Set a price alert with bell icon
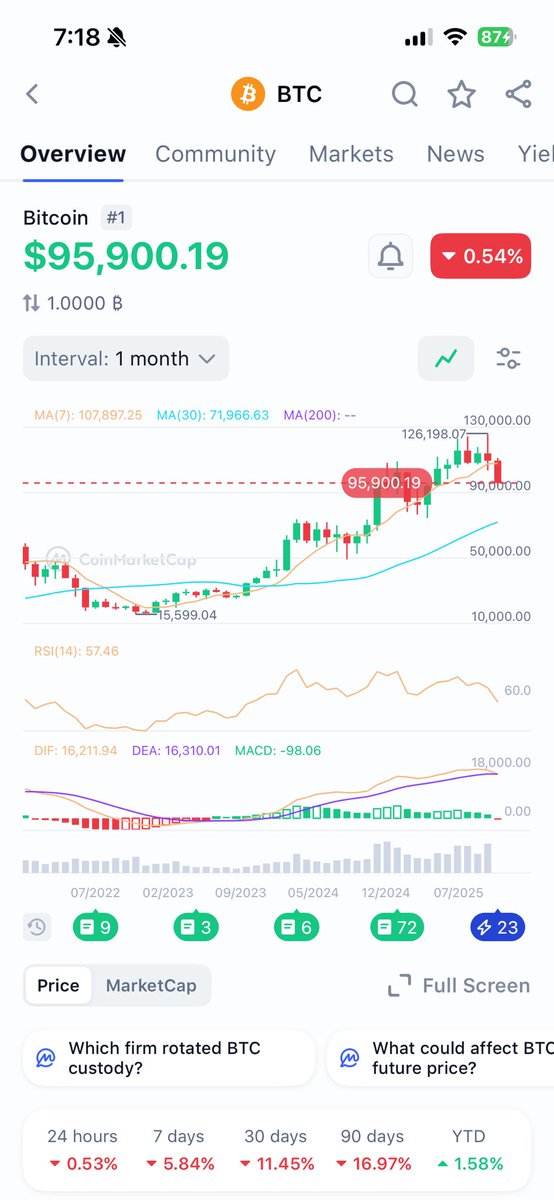 coord(391,256)
